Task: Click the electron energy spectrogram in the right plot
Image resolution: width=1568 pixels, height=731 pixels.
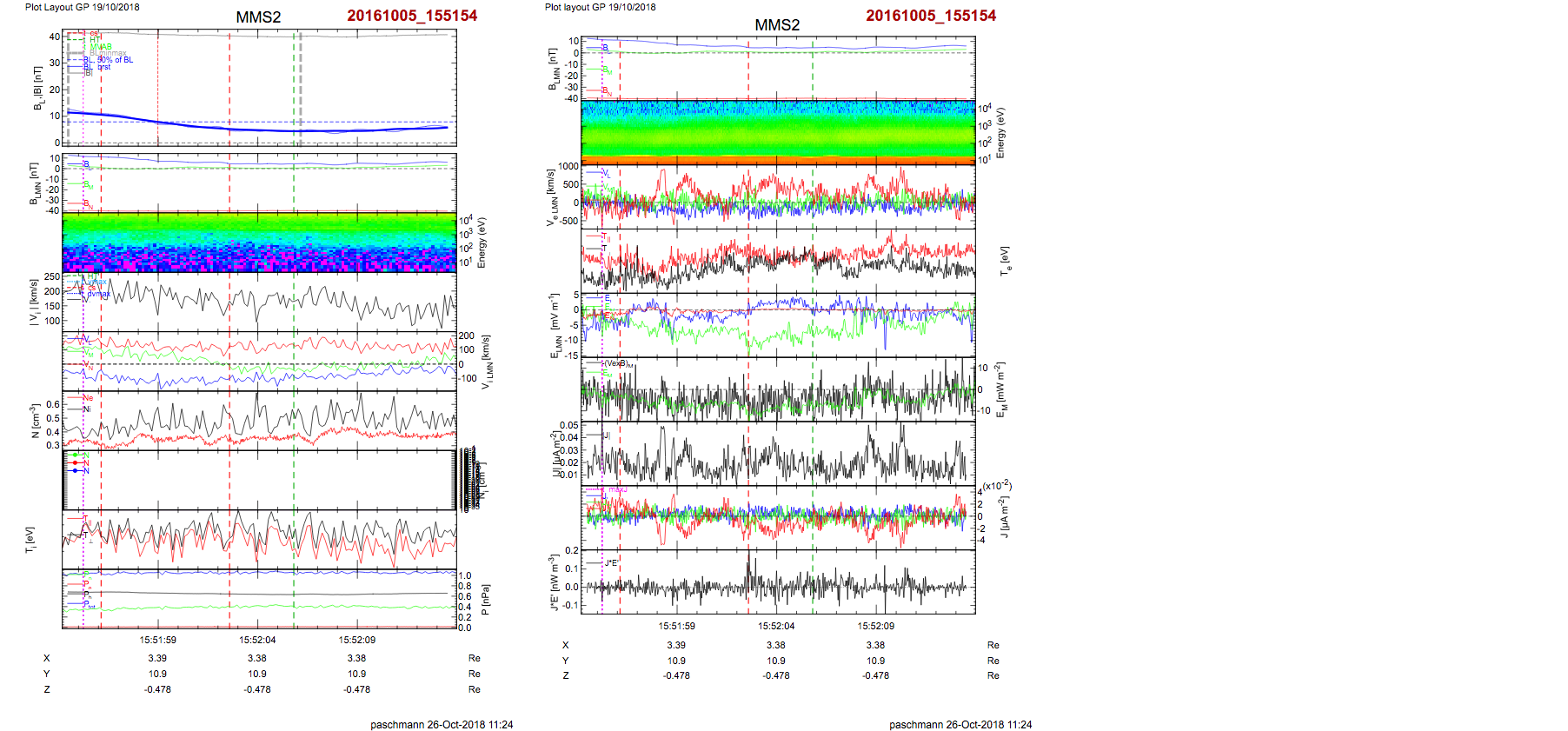Action: (x=778, y=131)
